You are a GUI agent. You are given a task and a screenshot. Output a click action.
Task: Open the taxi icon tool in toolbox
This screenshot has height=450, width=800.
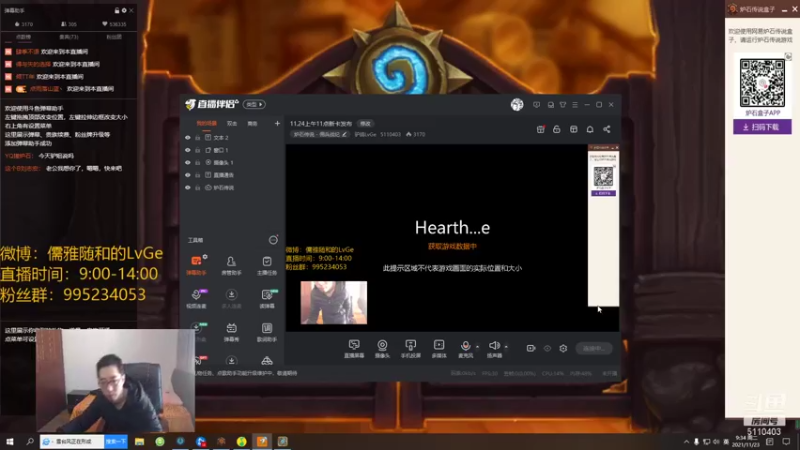point(267,361)
